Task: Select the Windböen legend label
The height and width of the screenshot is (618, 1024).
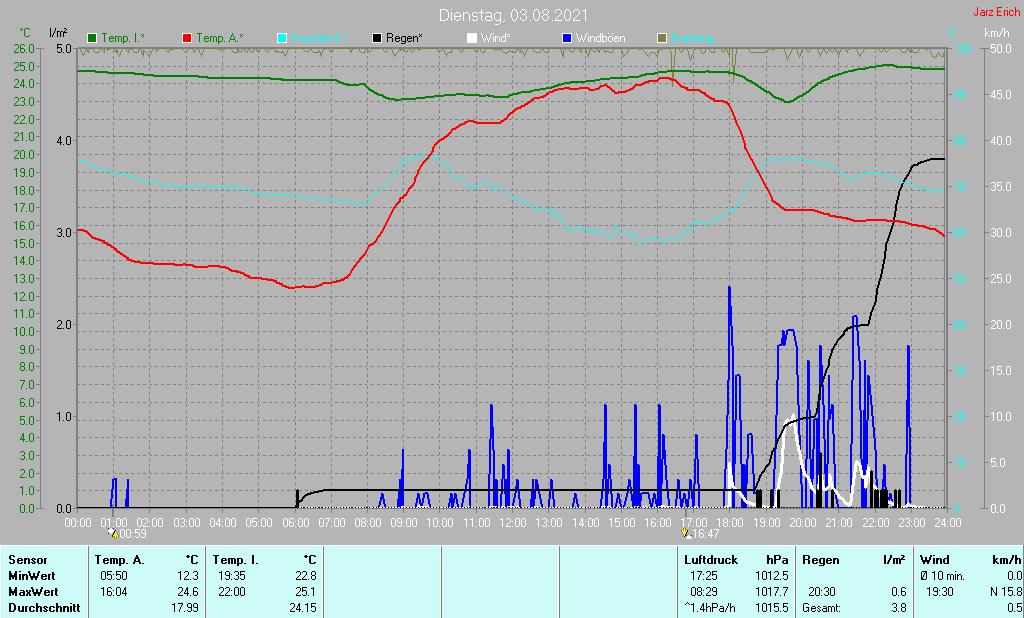Action: click(600, 38)
